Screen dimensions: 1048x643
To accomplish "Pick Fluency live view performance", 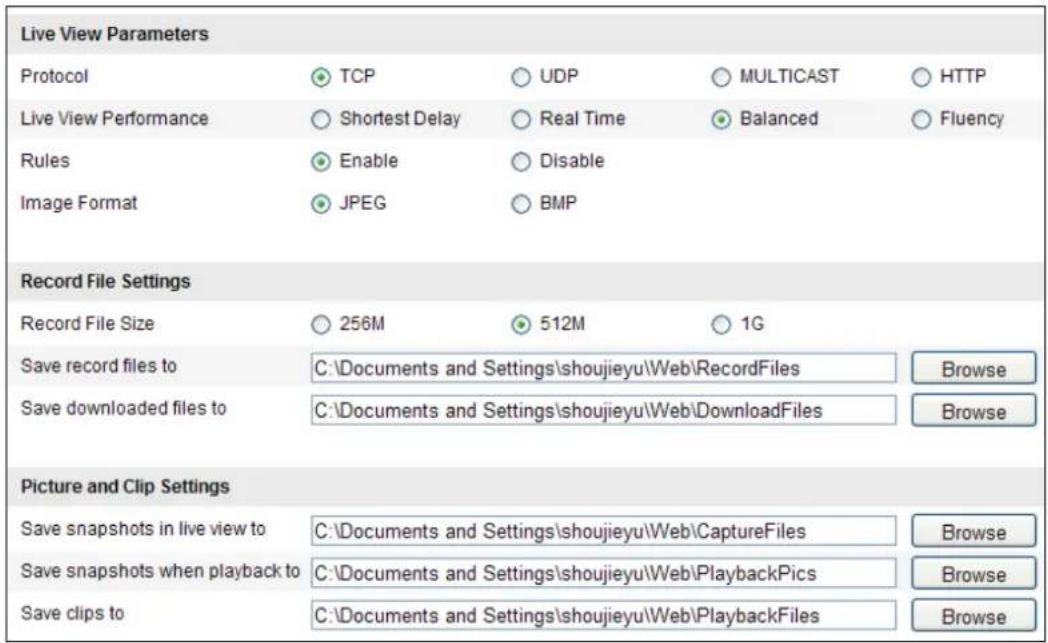I will 921,120.
